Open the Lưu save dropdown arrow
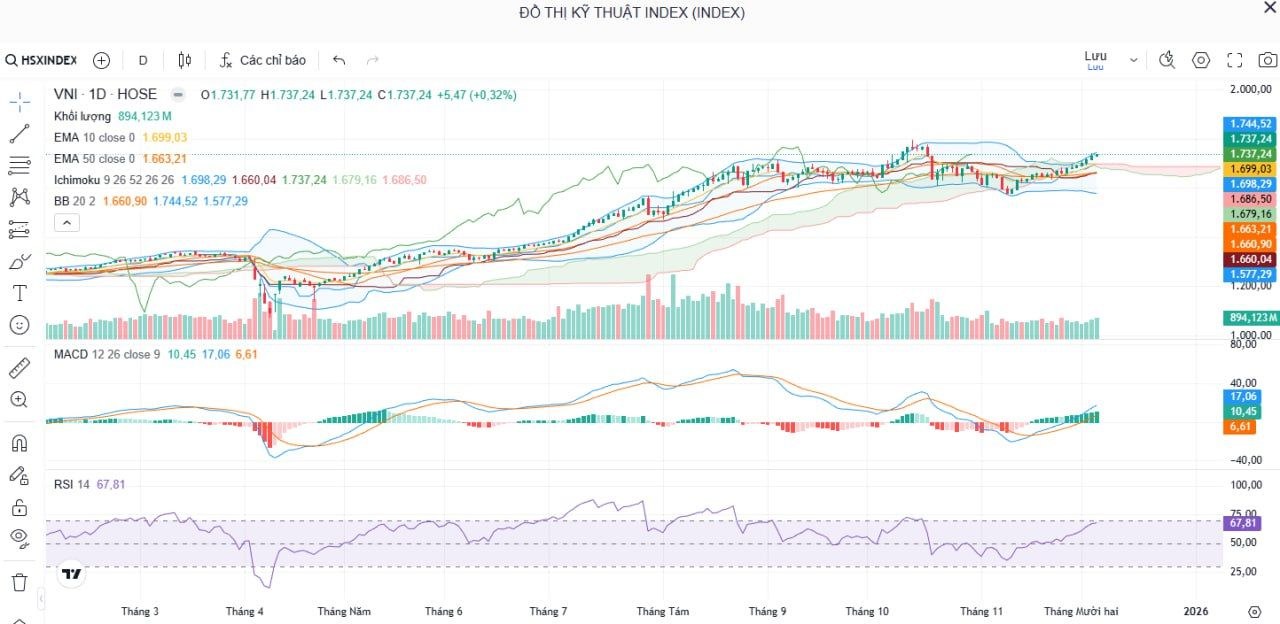Viewport: 1280px width, 624px height. point(1133,60)
